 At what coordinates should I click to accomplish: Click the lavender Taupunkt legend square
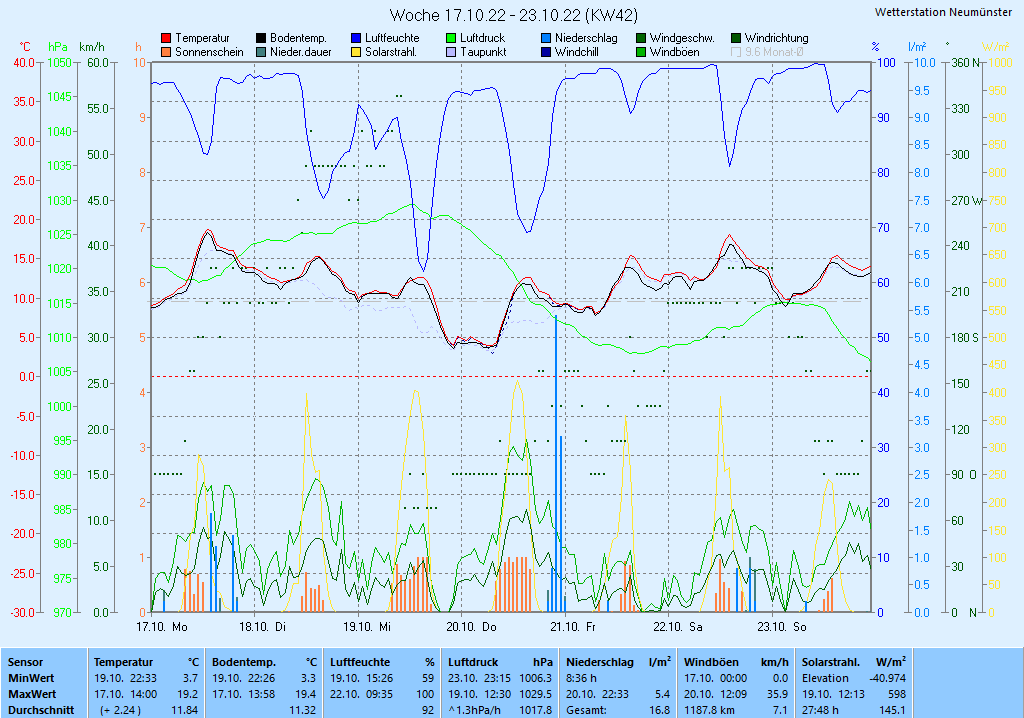451,52
